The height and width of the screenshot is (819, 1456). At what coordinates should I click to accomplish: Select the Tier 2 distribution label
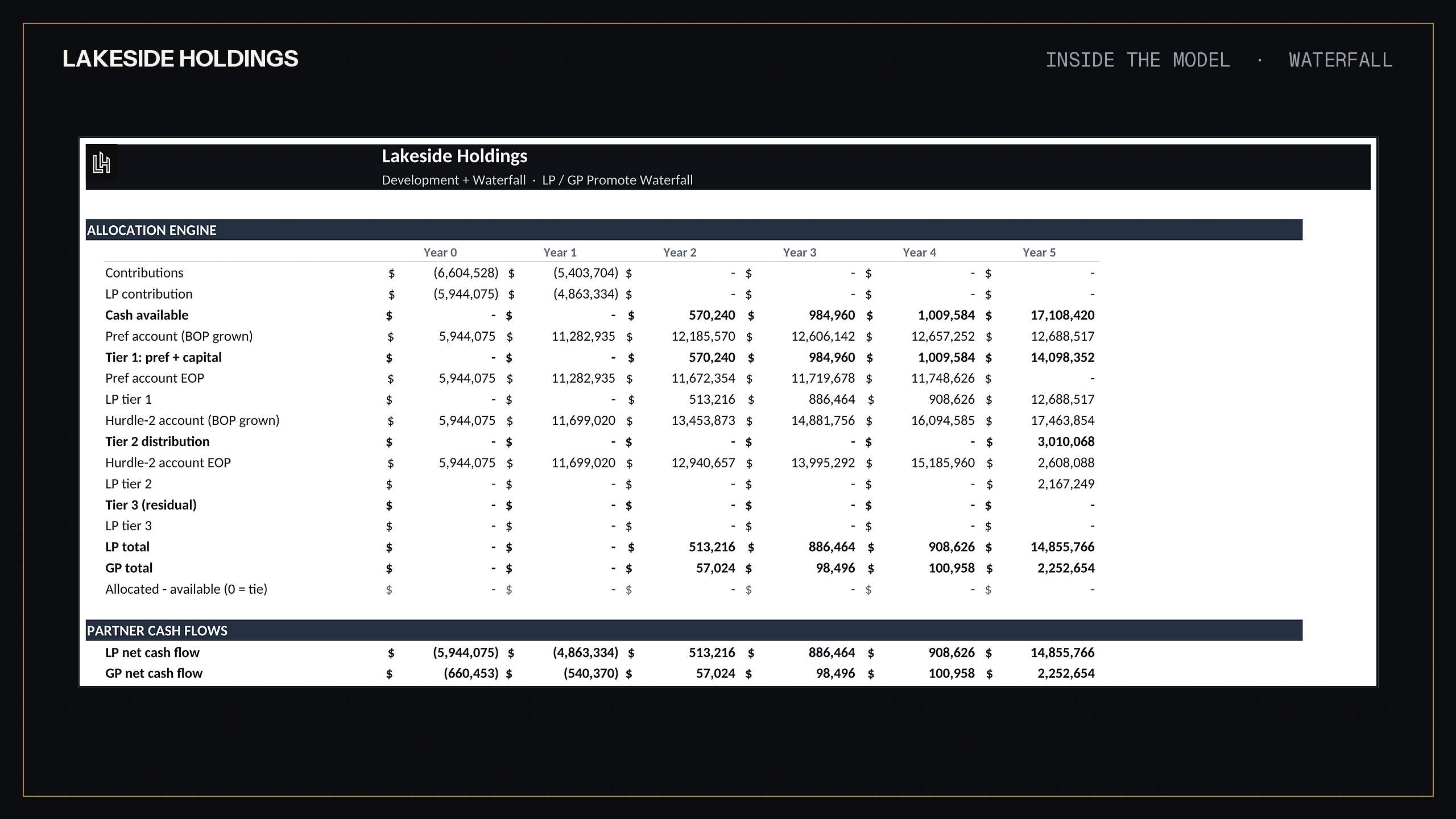(158, 441)
